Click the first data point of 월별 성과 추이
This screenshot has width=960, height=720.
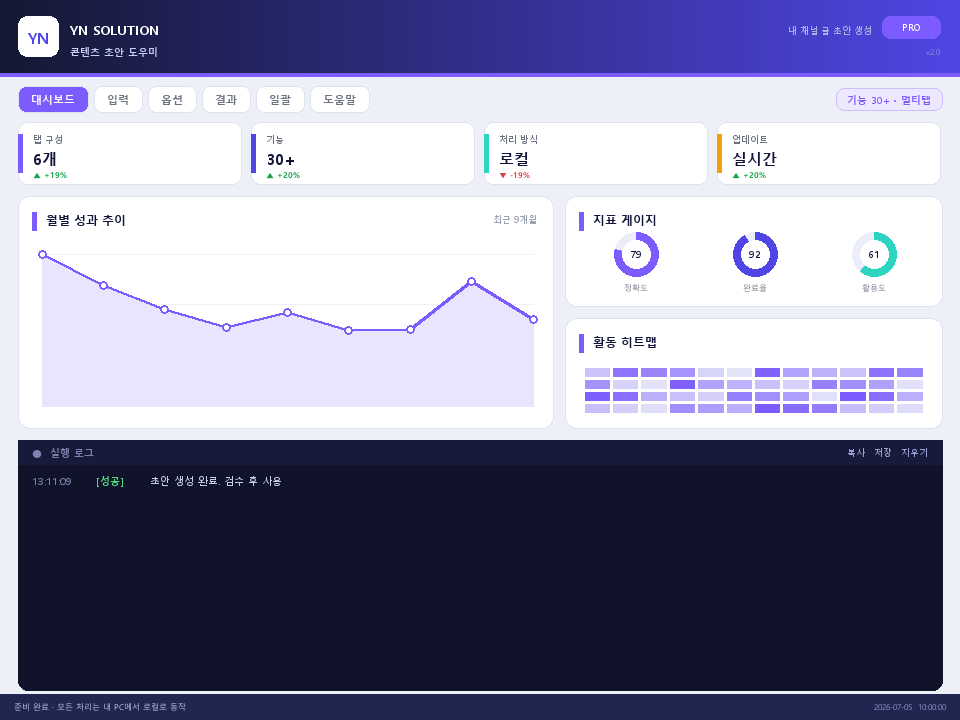(42, 255)
